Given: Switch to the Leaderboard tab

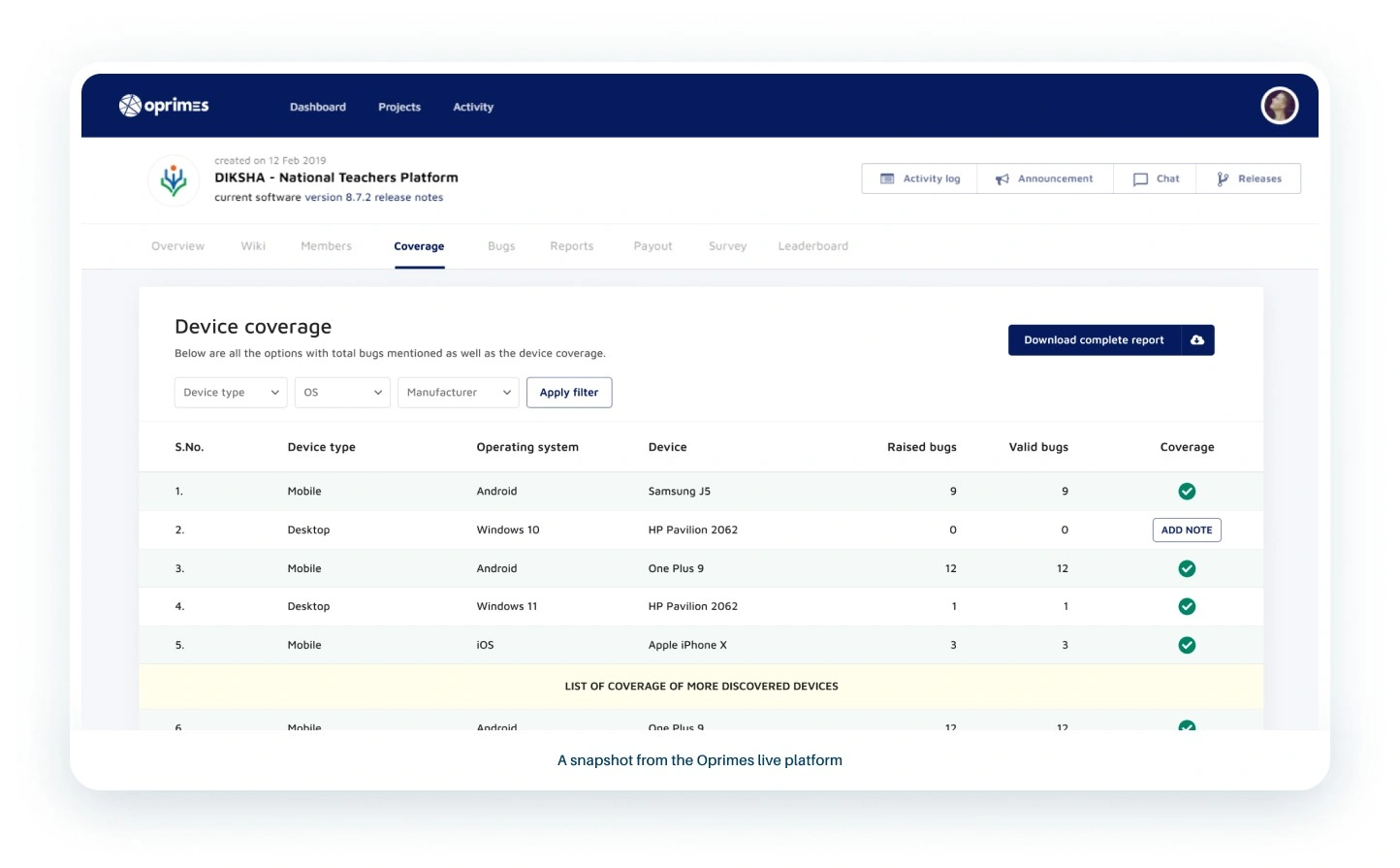Looking at the screenshot, I should tap(812, 246).
